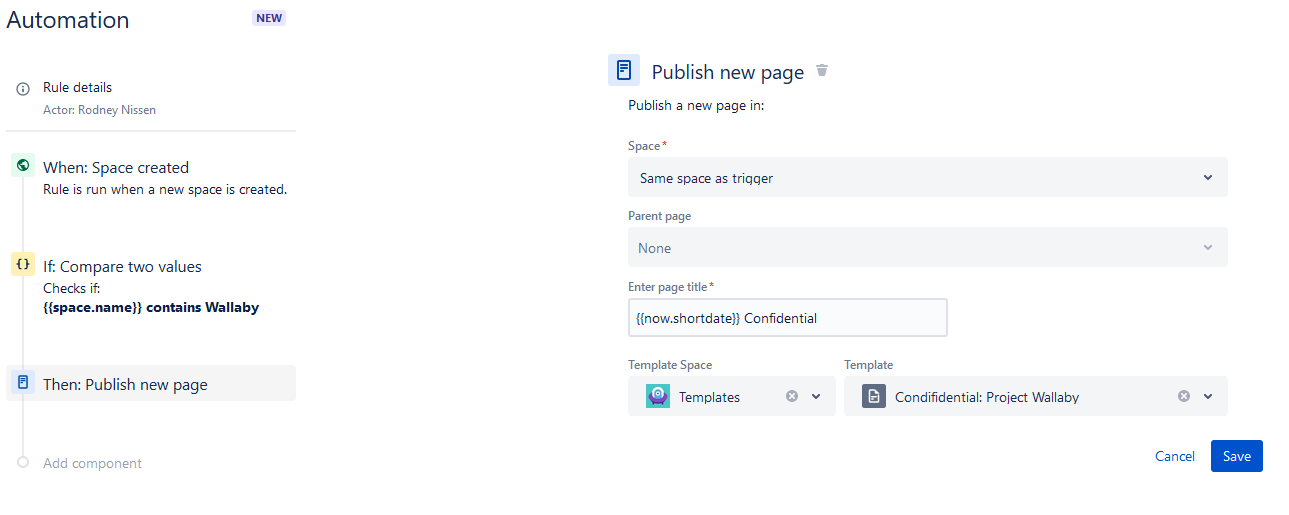This screenshot has height=515, width=1289.
Task: Expand the Template dropdown arrow
Action: pyautogui.click(x=1208, y=397)
